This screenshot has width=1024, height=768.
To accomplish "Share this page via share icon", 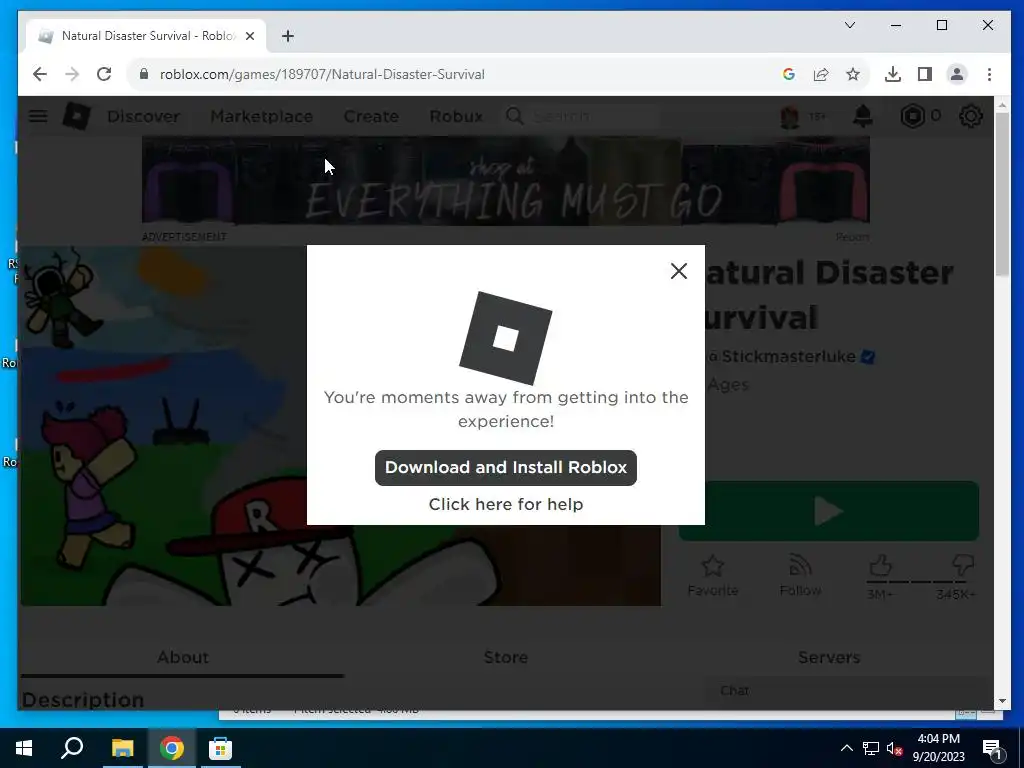I will pos(821,74).
